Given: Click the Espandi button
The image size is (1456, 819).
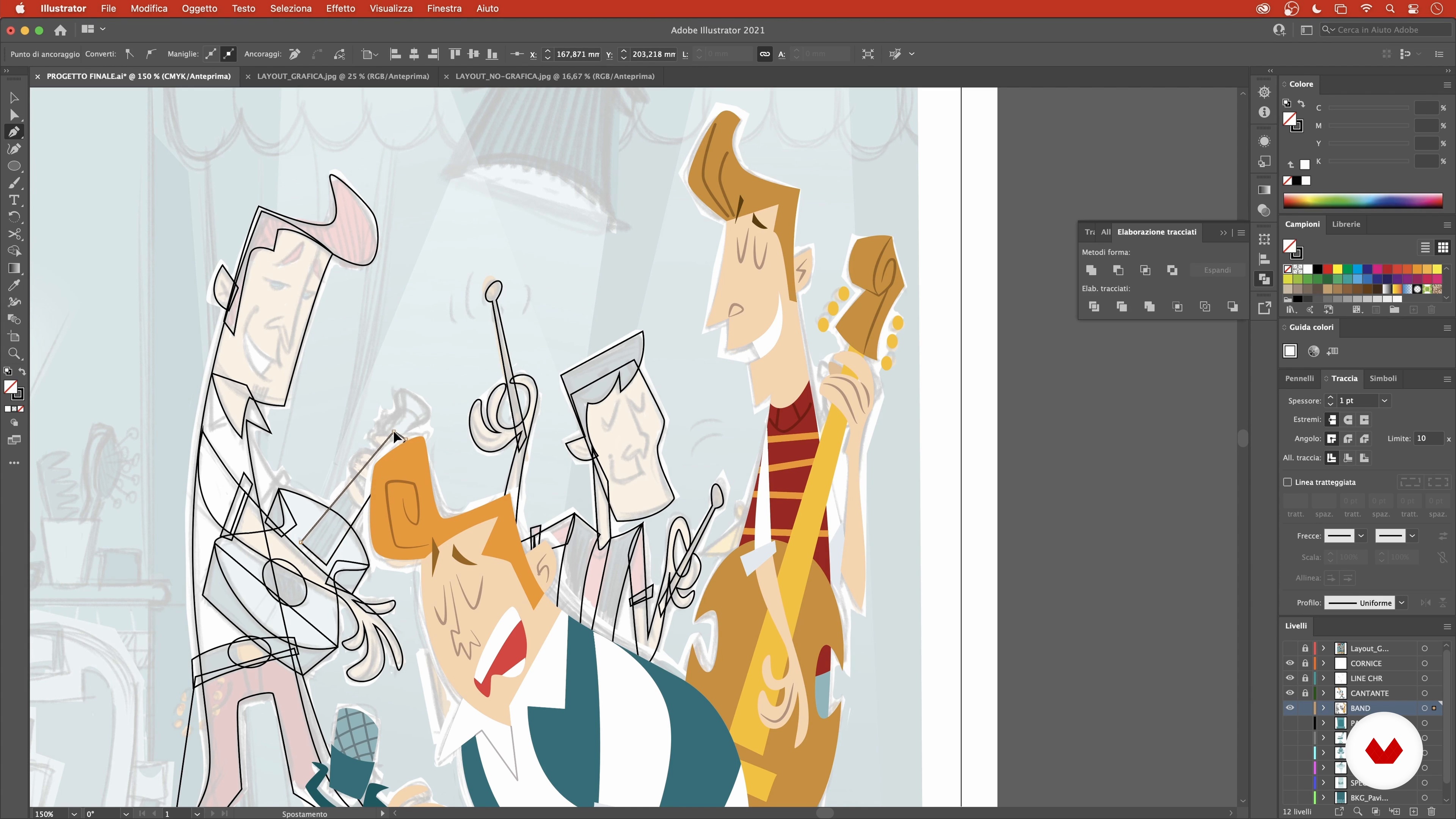Looking at the screenshot, I should (1217, 270).
